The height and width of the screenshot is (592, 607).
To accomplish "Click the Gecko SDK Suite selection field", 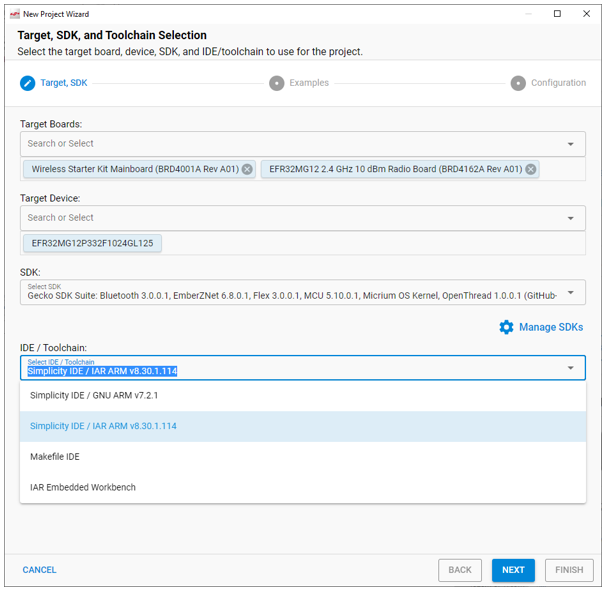I will click(x=303, y=293).
